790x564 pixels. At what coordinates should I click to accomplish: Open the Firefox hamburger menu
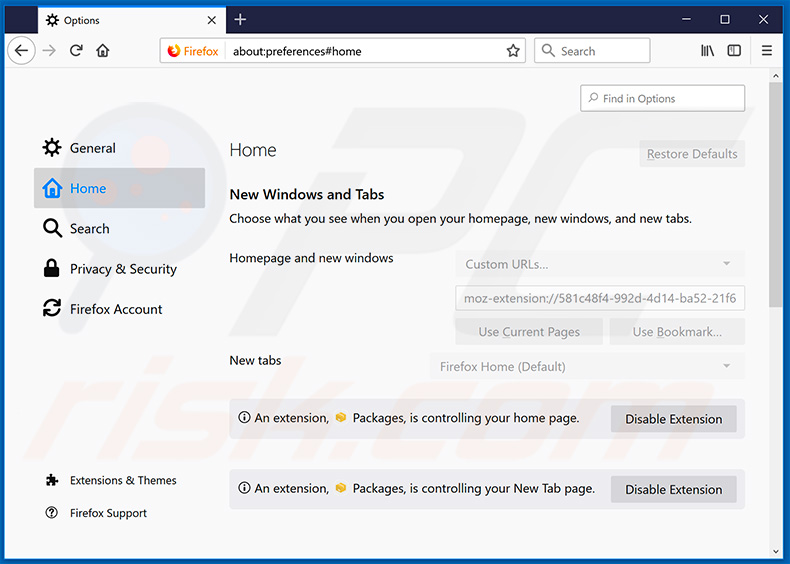tap(766, 50)
